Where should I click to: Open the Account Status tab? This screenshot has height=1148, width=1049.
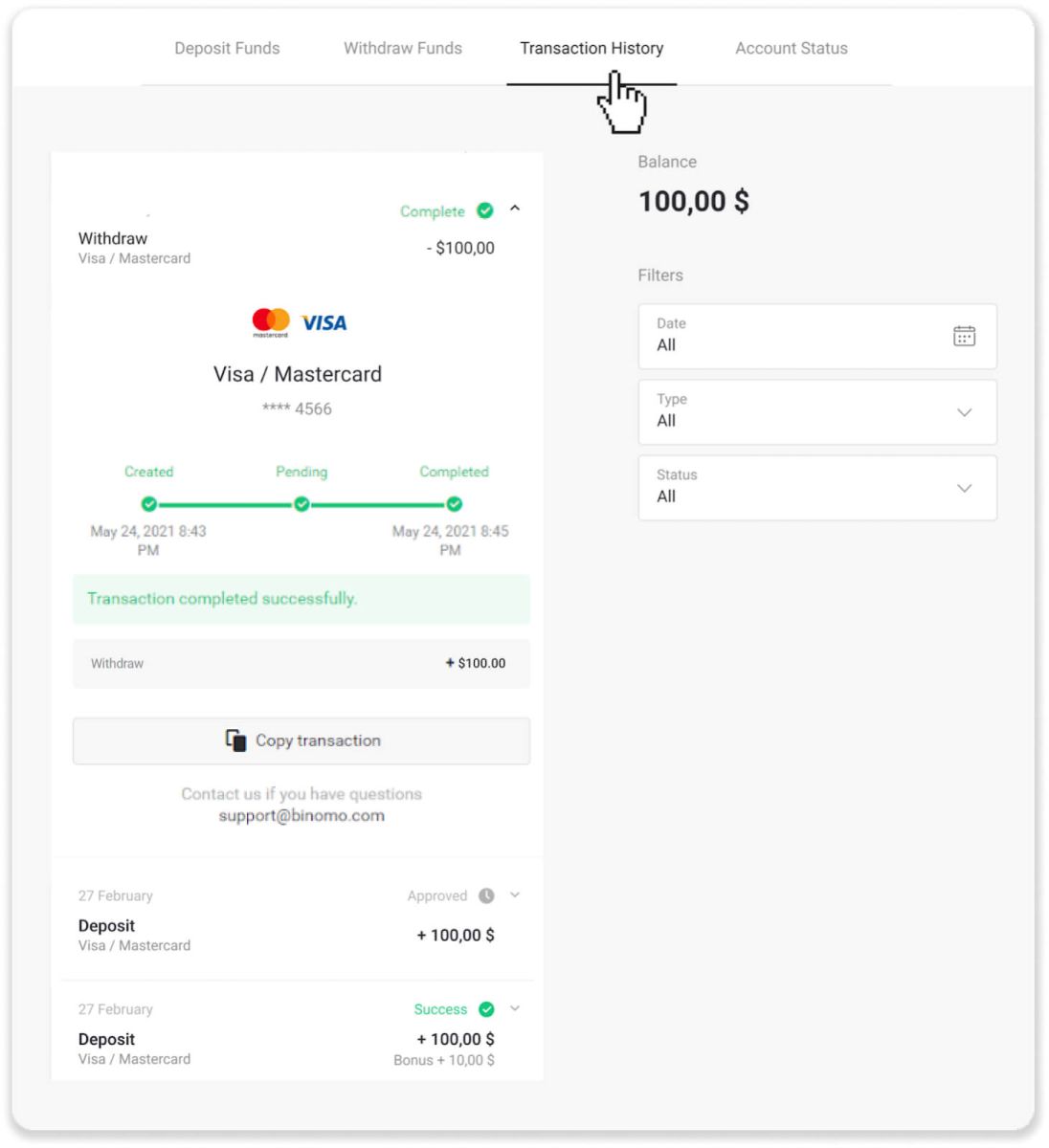791,48
